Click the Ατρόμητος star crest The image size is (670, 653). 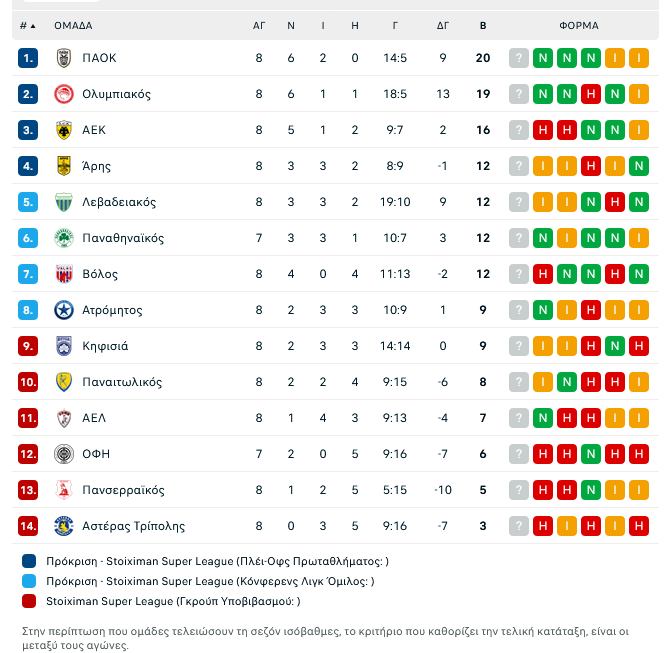pos(64,310)
